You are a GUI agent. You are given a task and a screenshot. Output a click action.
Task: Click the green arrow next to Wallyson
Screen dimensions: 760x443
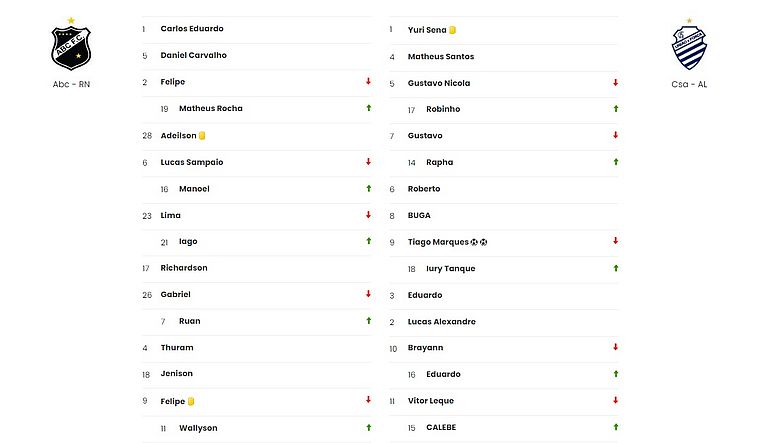pos(368,427)
